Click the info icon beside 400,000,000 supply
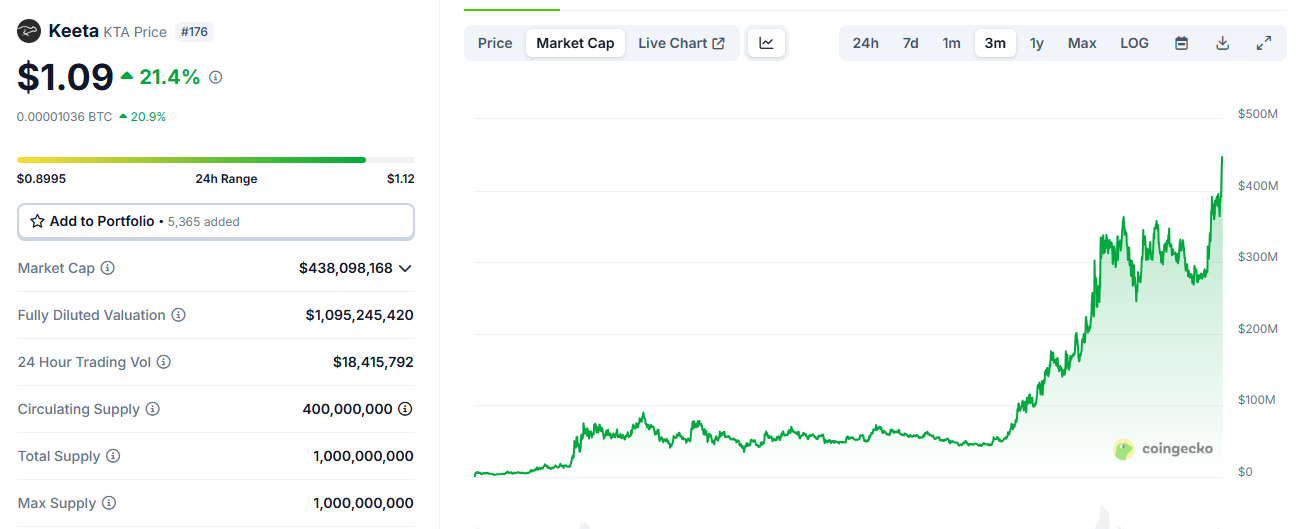1306x529 pixels. 405,409
